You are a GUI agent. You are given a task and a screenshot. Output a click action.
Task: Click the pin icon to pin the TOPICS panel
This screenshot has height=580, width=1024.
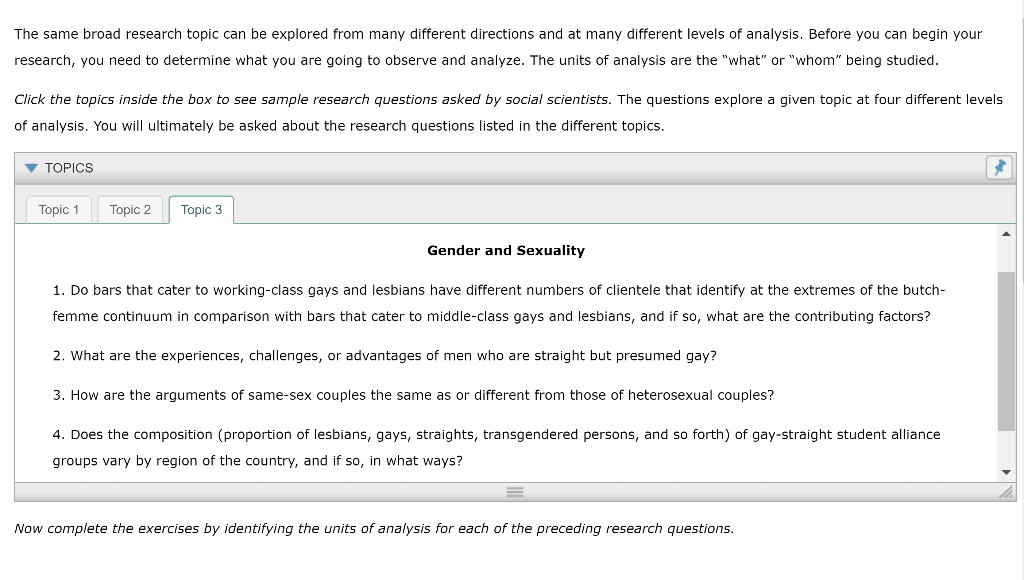pos(999,167)
